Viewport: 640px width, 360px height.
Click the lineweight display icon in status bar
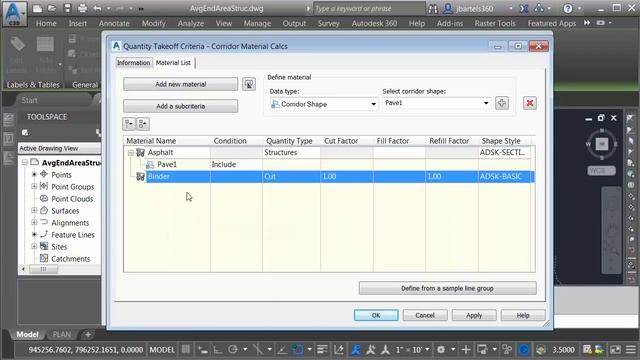pyautogui.click(x=322, y=349)
